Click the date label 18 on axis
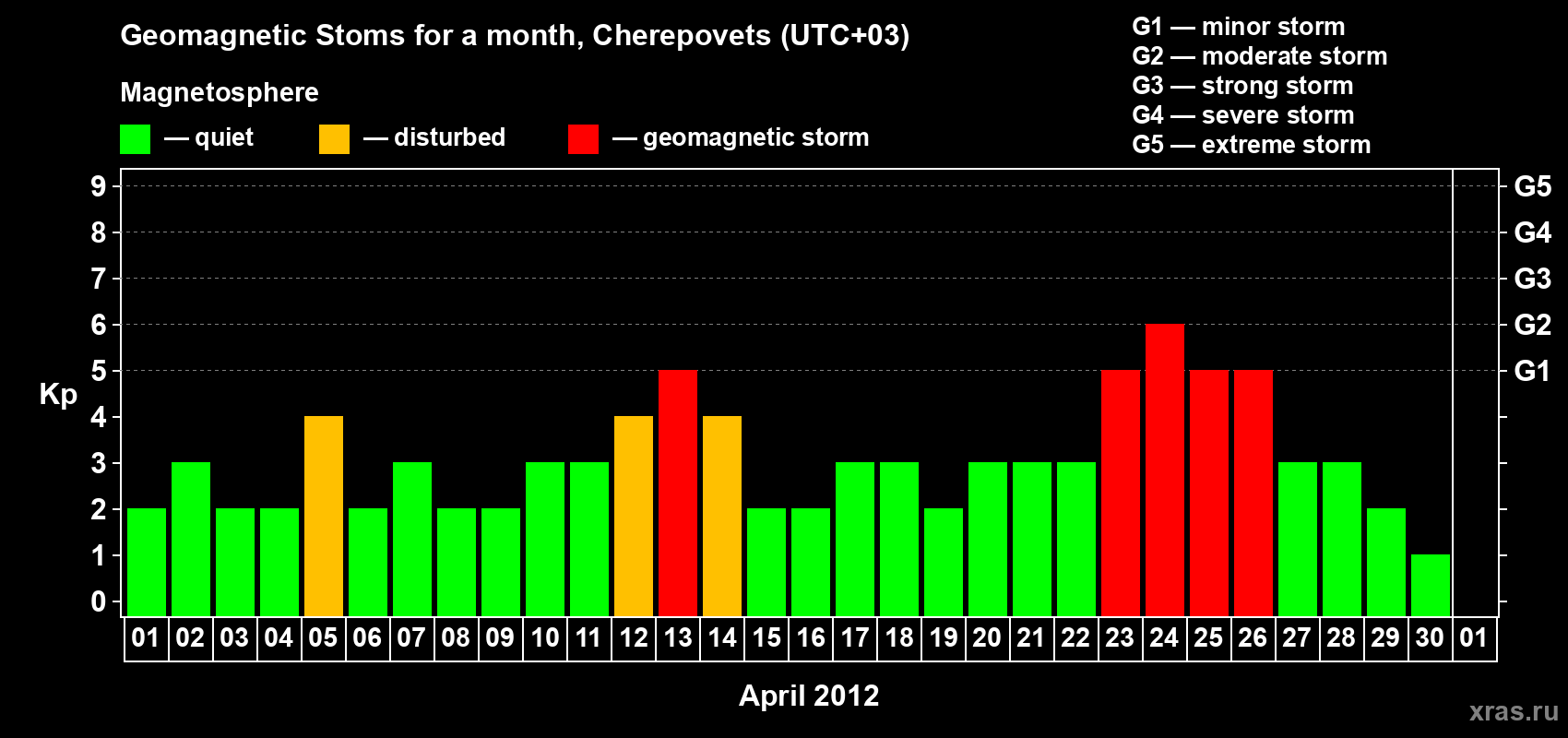 (899, 637)
